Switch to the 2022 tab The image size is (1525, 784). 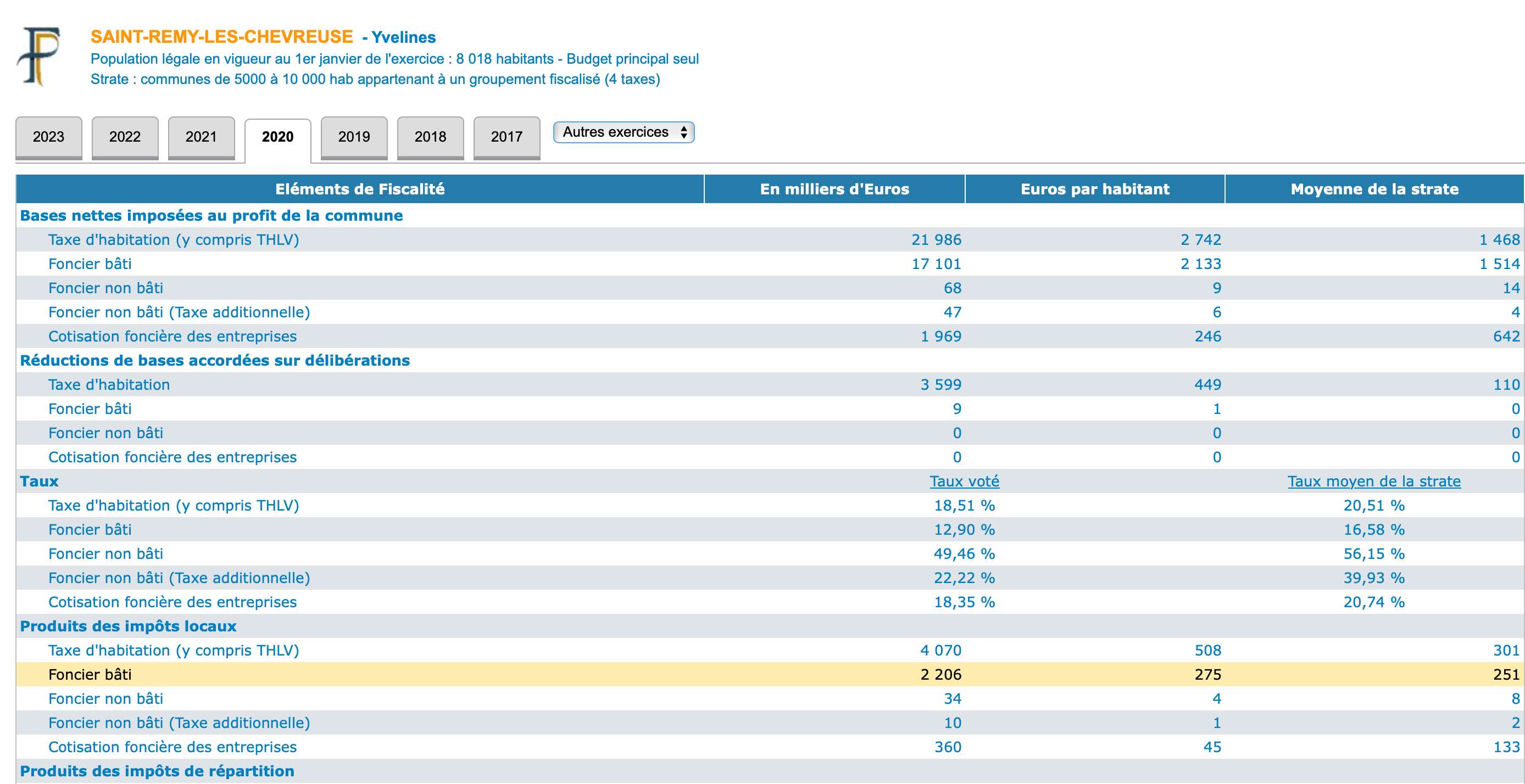(x=125, y=137)
